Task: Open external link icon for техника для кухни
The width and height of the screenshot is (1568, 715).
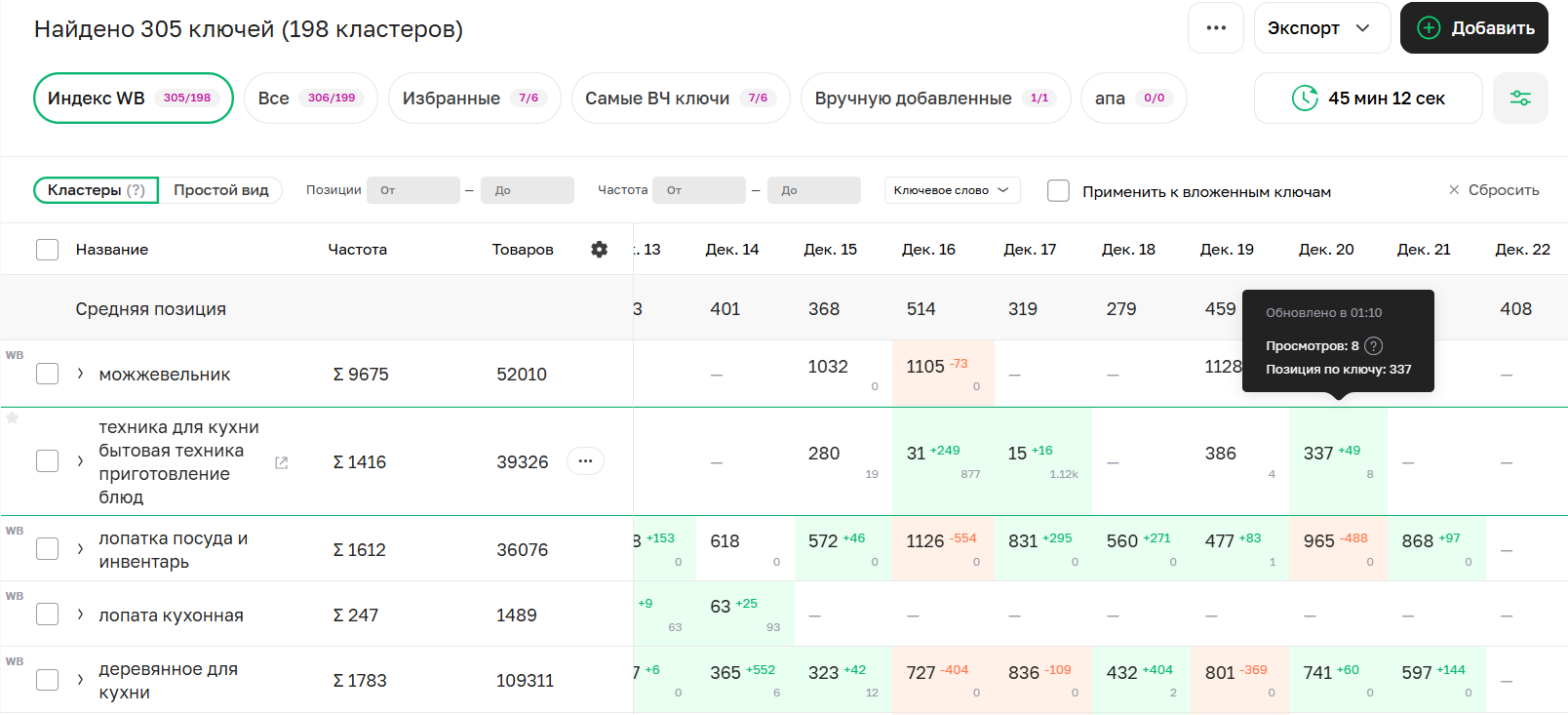Action: click(281, 462)
